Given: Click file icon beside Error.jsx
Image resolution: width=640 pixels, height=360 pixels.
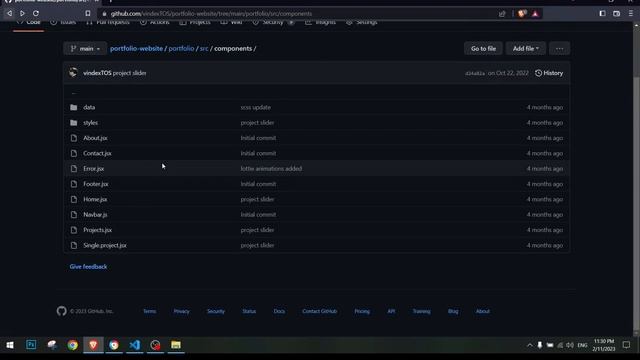Looking at the screenshot, I should [73, 169].
